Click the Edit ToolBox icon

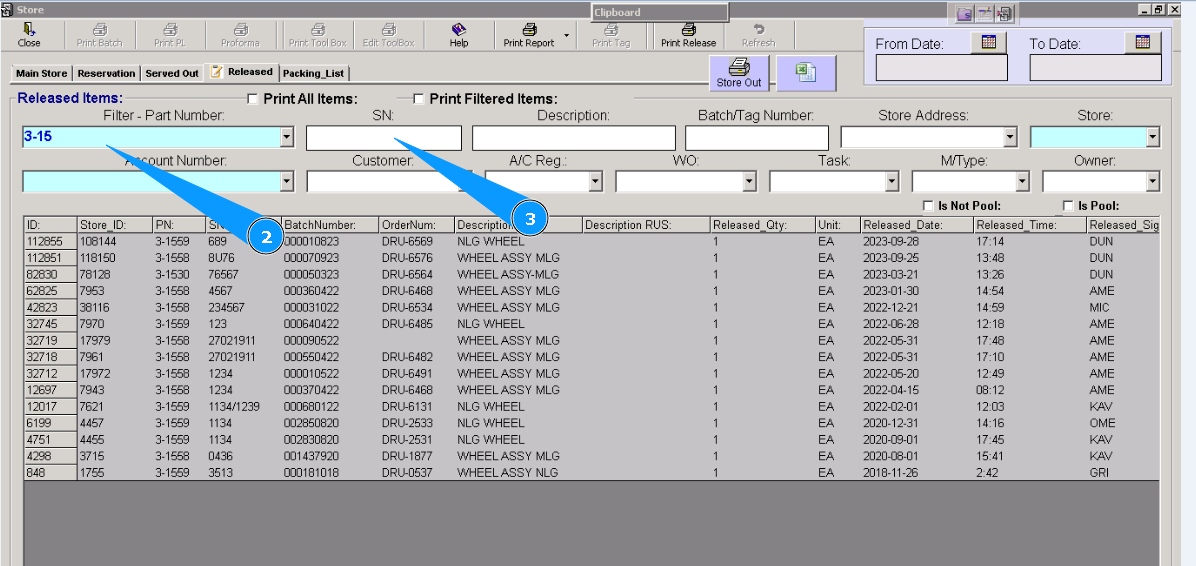(388, 35)
